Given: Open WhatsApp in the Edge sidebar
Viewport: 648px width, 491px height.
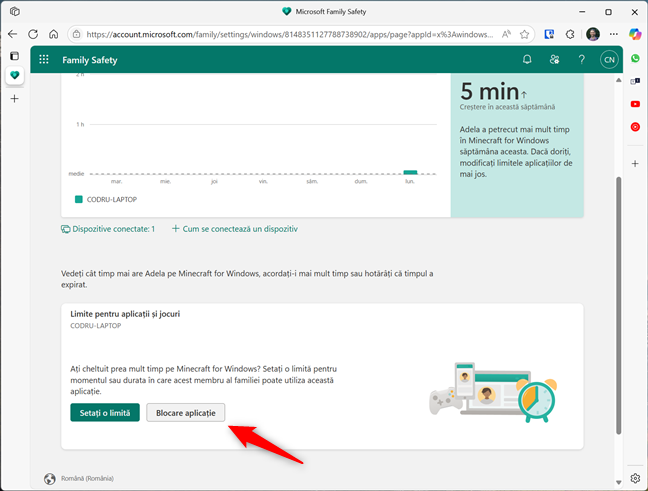Looking at the screenshot, I should 635,59.
